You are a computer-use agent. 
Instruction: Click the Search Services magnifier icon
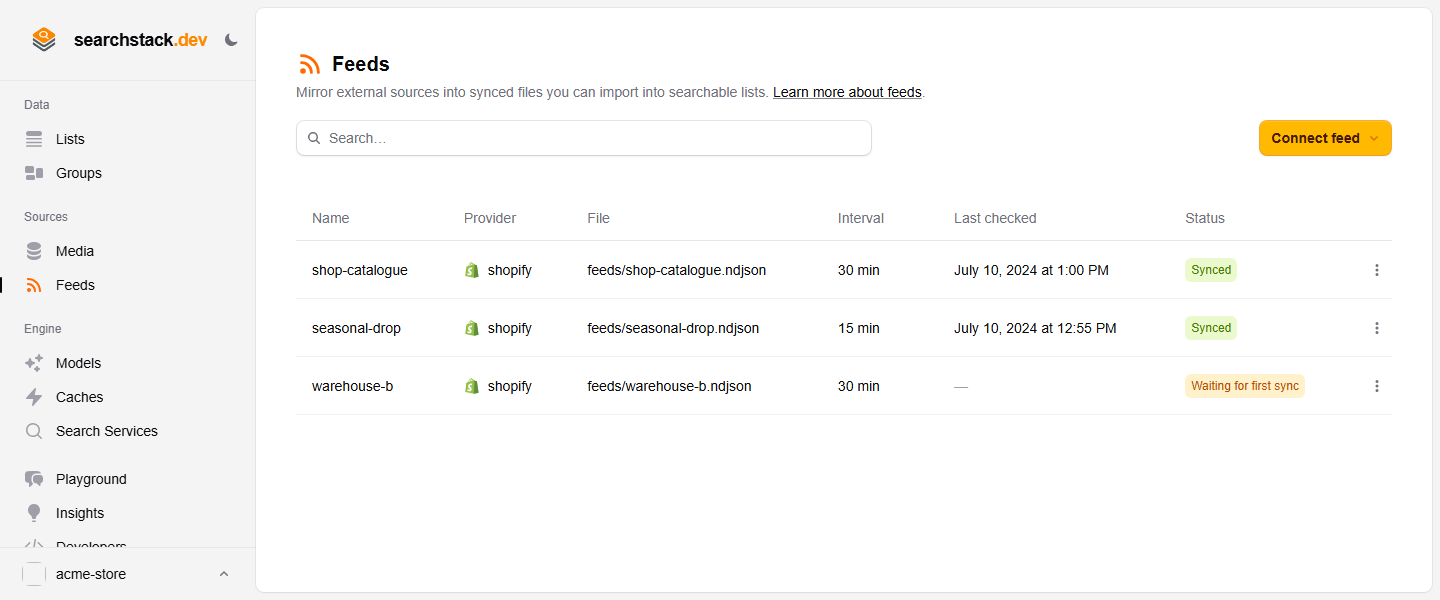pyautogui.click(x=34, y=431)
